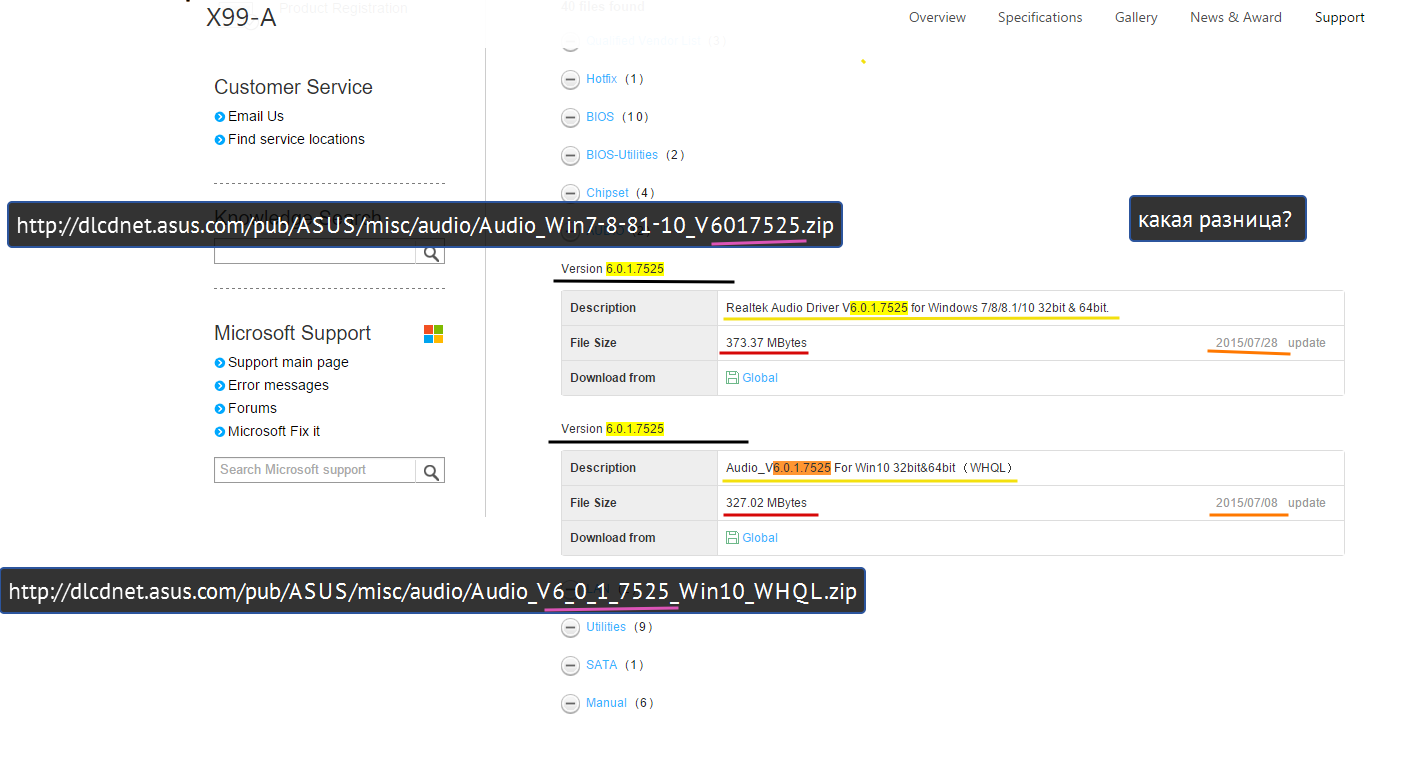This screenshot has height=766, width=1412.
Task: Click the Customer Service heading
Action: pyautogui.click(x=293, y=87)
